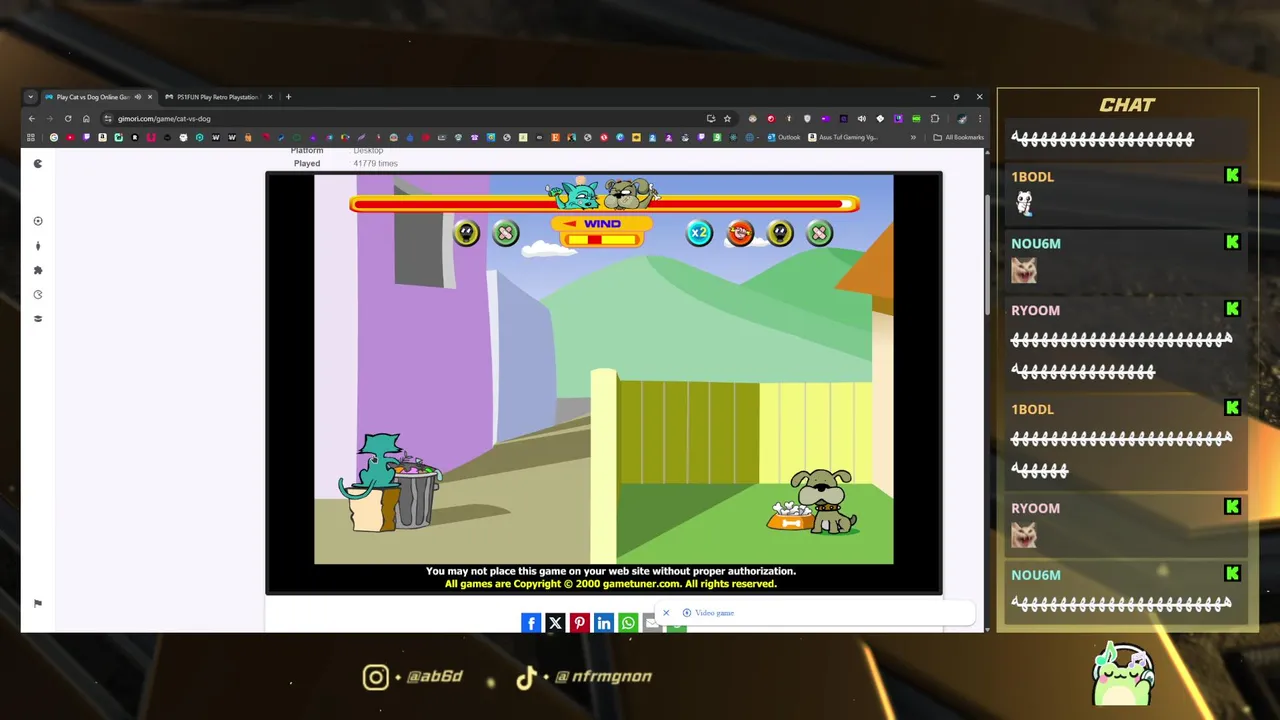The image size is (1280, 720).
Task: Open the browser home page
Action: click(86, 118)
